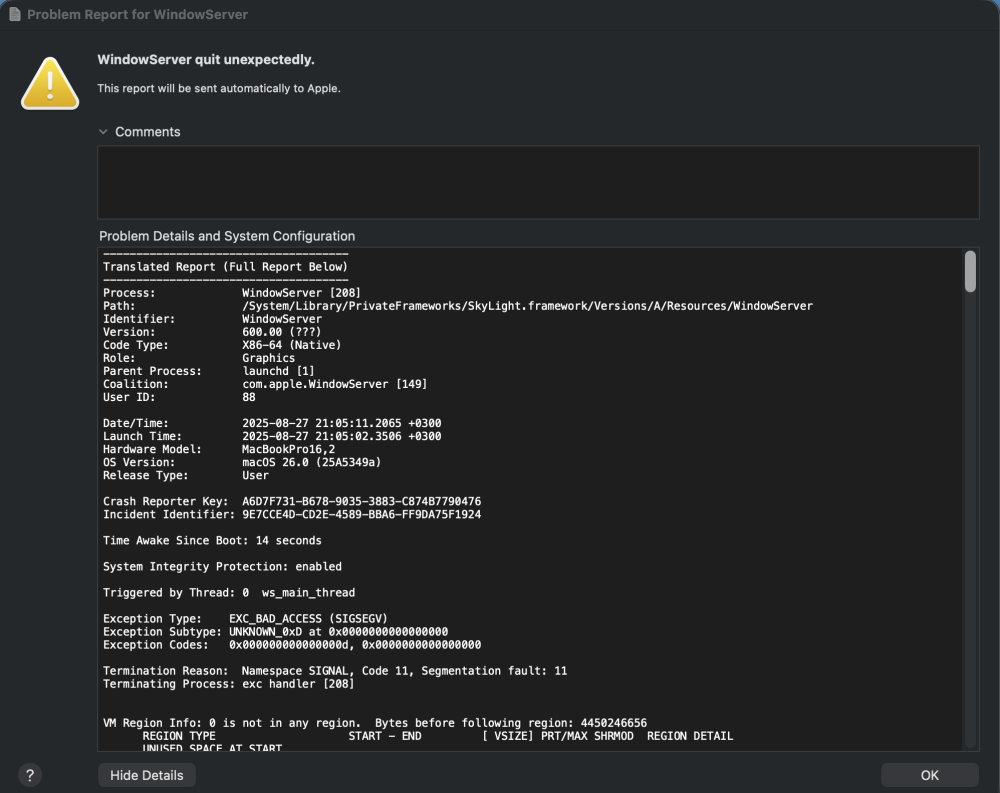Click 'Problem Details and System Configuration' label
Image resolution: width=1000 pixels, height=793 pixels.
click(227, 236)
